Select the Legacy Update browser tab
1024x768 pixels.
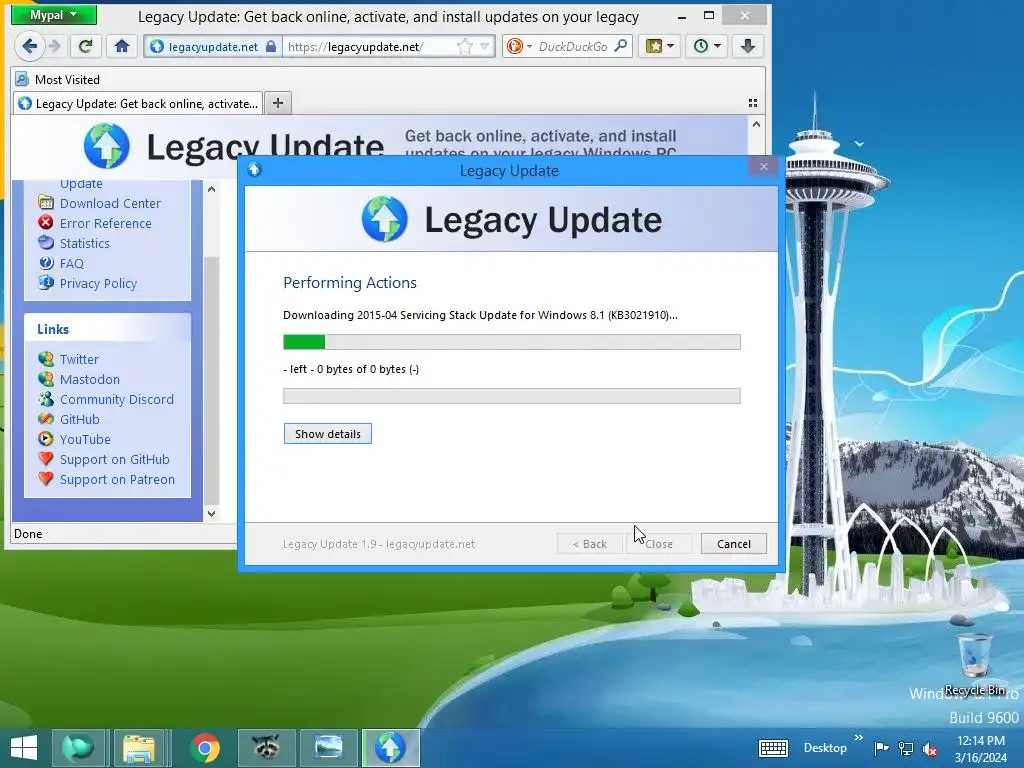click(x=138, y=103)
